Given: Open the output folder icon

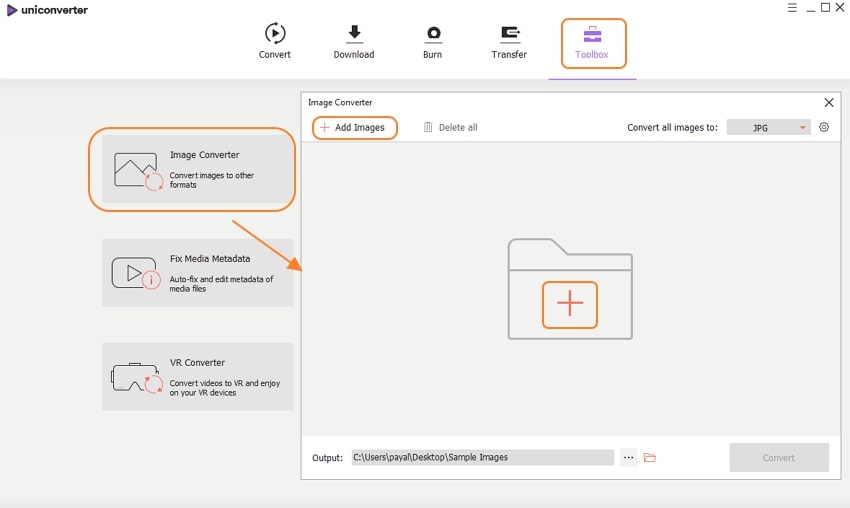Looking at the screenshot, I should pos(650,457).
